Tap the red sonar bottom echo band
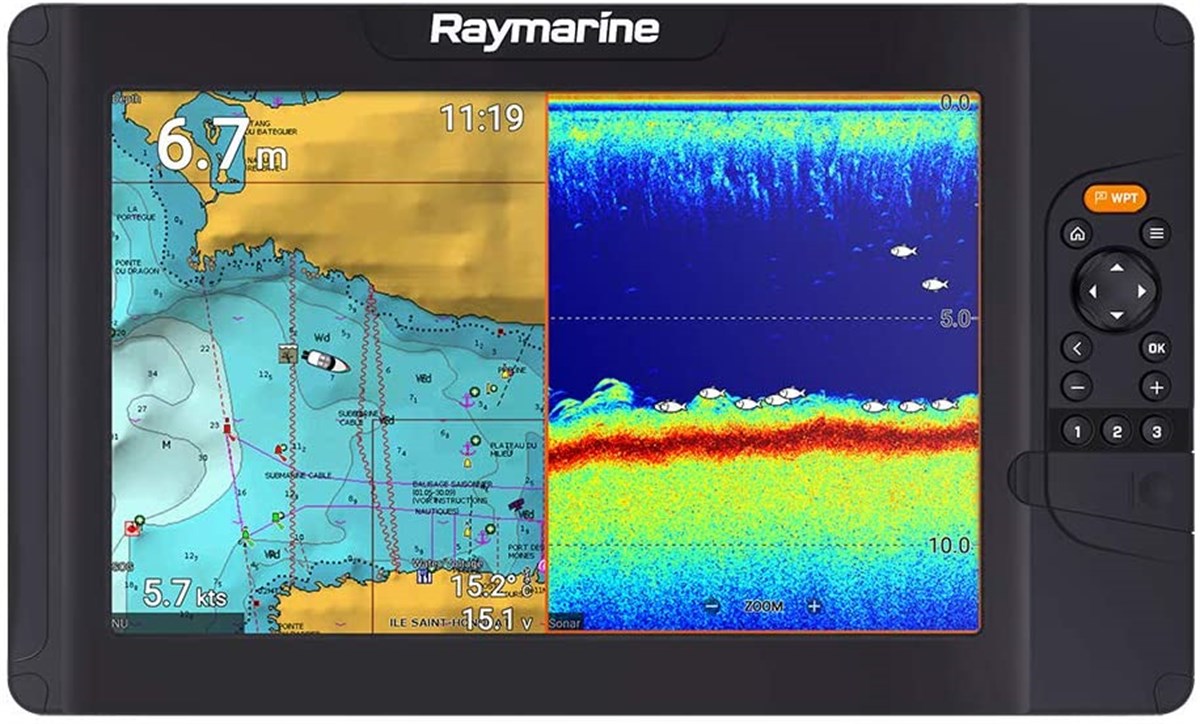The height and width of the screenshot is (724, 1200). click(764, 441)
